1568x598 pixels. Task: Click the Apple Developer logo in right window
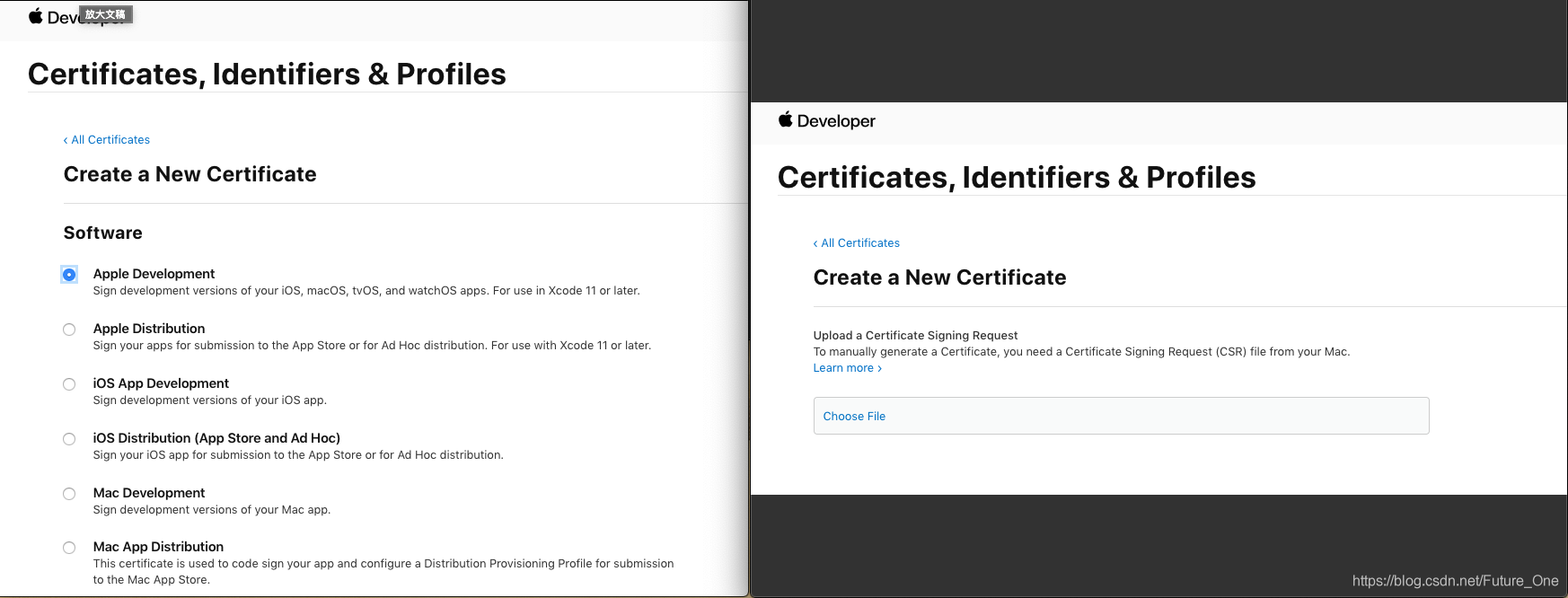click(x=826, y=120)
